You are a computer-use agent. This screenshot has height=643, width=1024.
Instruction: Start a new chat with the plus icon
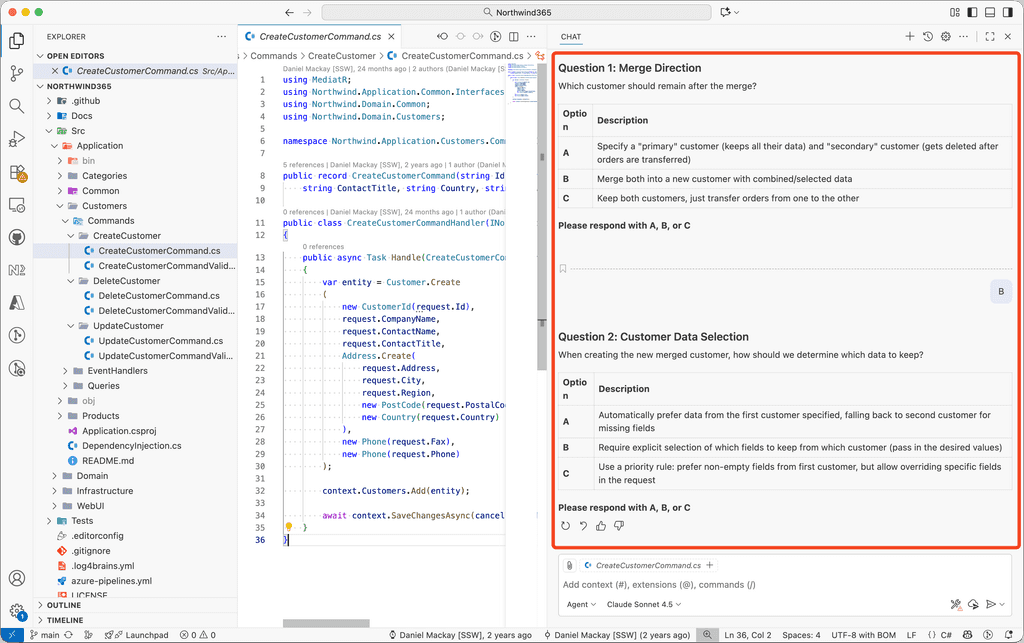click(910, 37)
